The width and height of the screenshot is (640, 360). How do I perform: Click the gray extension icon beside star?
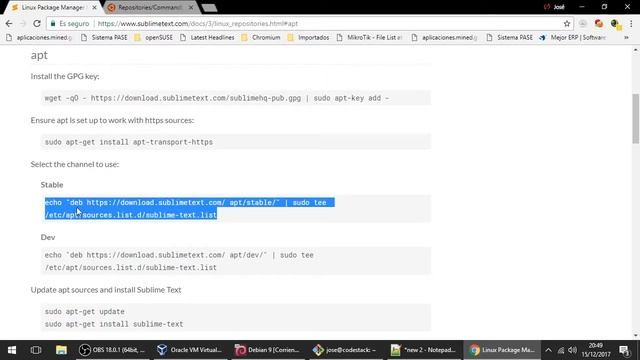point(583,24)
